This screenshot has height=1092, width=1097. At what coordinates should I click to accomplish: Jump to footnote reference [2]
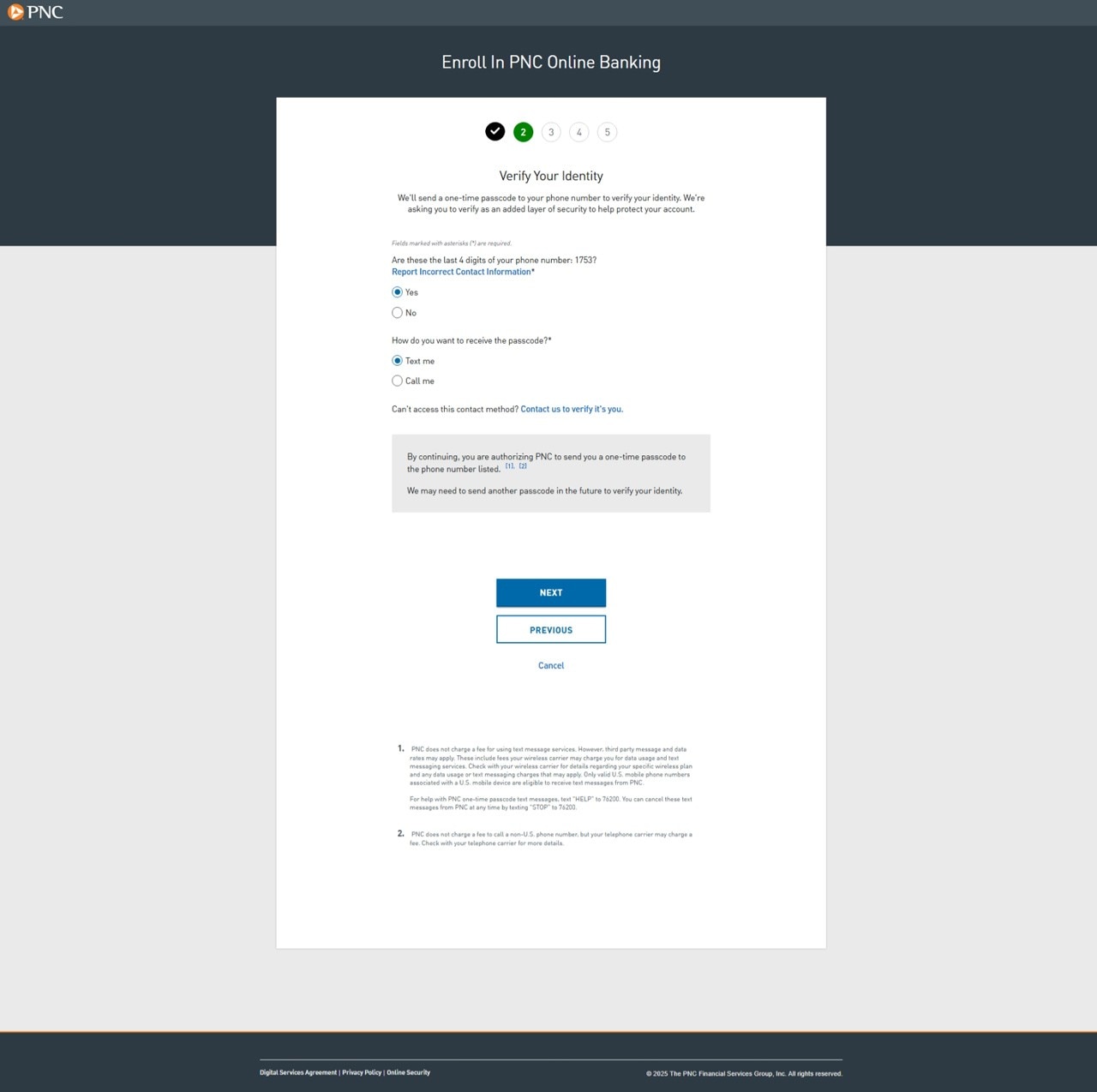click(523, 466)
